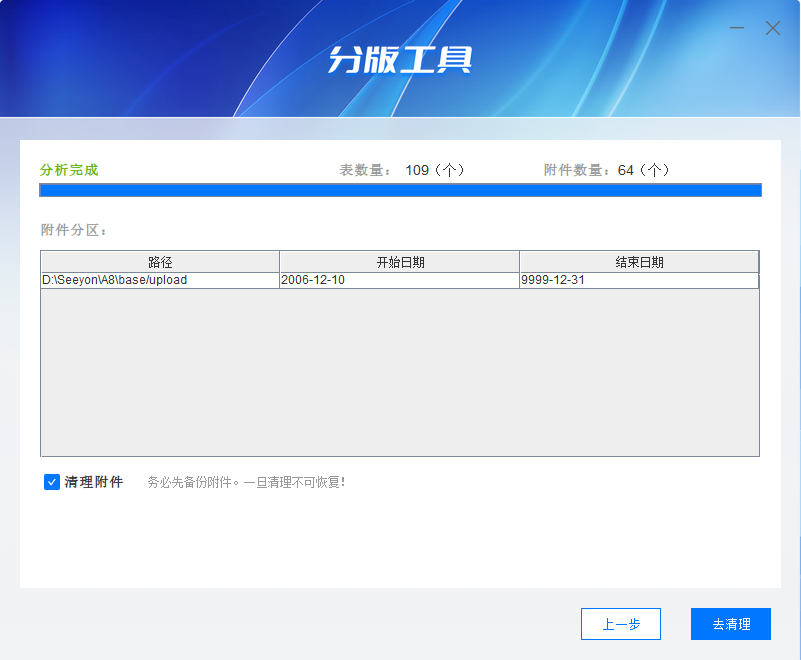This screenshot has width=801, height=660.
Task: Uncheck the 清理附件 checkbox
Action: (x=52, y=482)
